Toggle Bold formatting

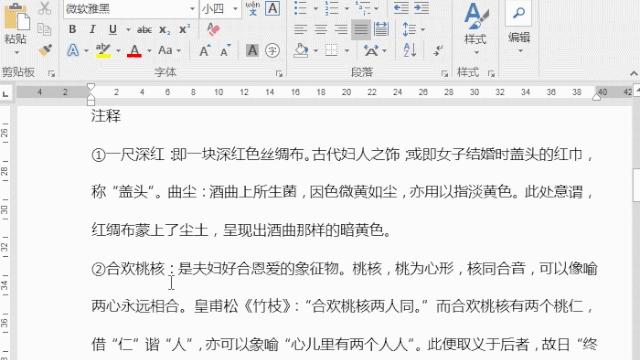pyautogui.click(x=72, y=29)
